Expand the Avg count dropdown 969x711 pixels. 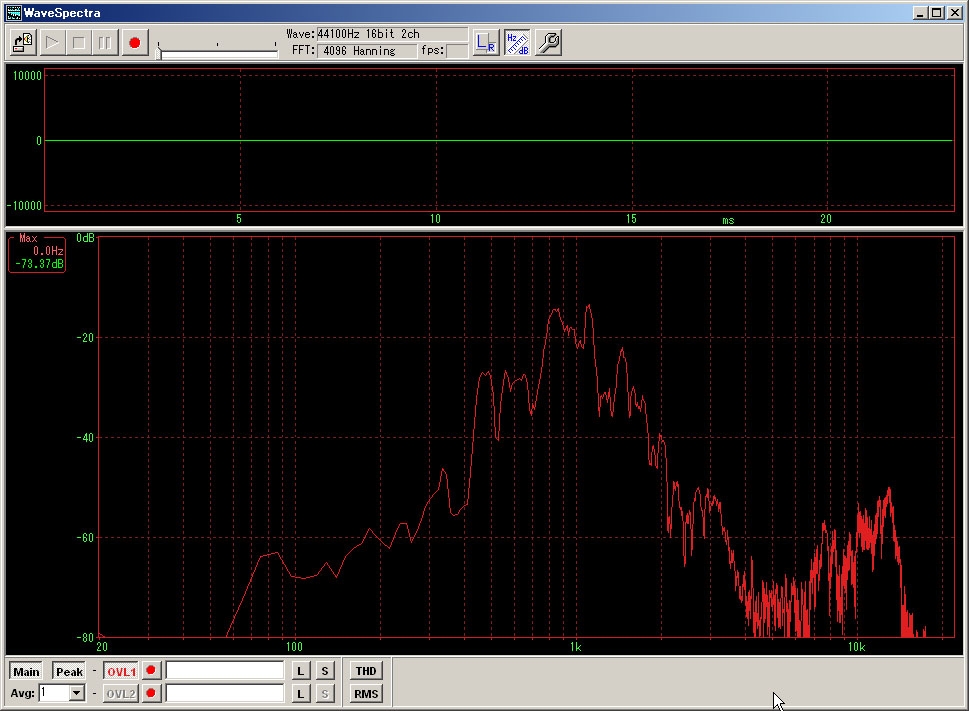tap(77, 693)
